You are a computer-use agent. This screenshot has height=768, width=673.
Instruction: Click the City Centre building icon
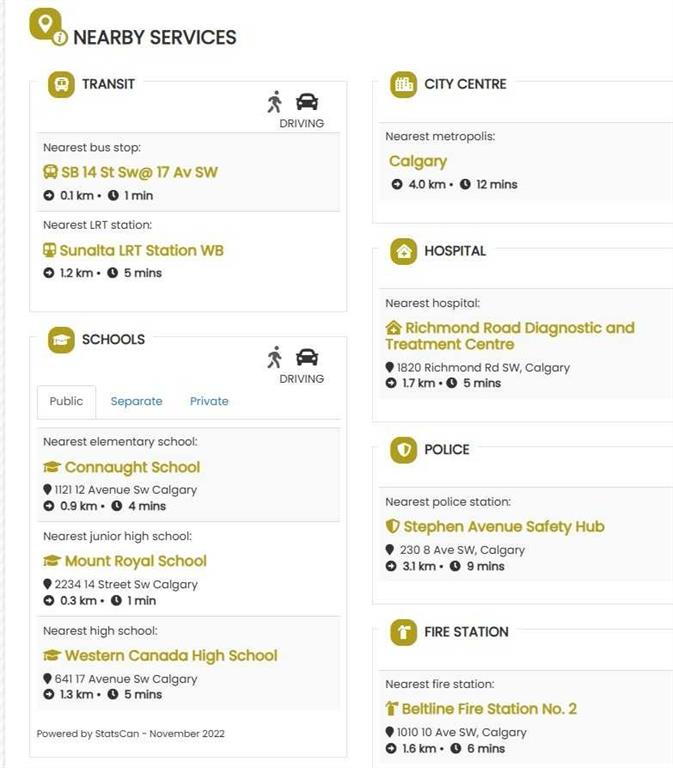click(x=403, y=84)
